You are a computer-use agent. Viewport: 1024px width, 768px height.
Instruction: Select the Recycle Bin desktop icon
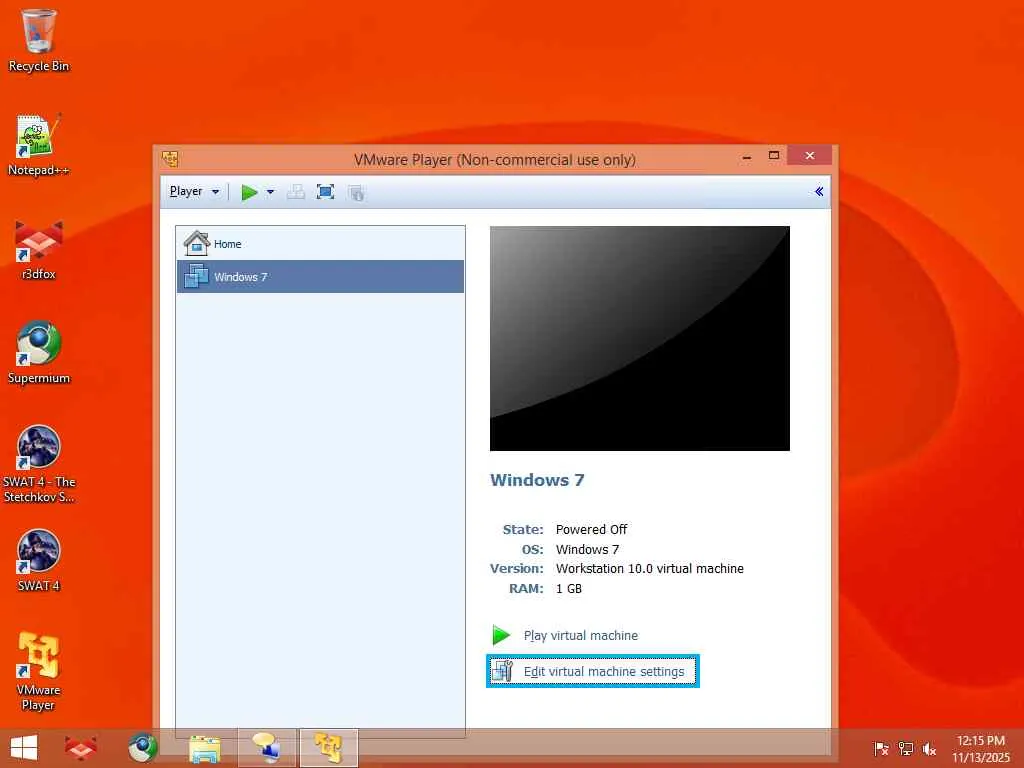[39, 40]
